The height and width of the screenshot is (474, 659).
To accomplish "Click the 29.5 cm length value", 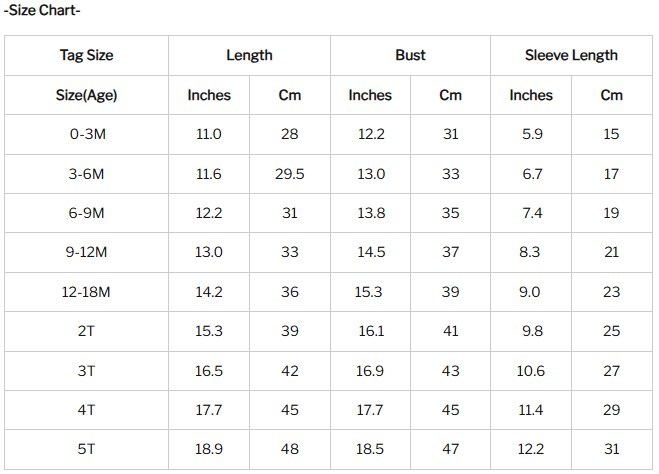I will (x=290, y=174).
